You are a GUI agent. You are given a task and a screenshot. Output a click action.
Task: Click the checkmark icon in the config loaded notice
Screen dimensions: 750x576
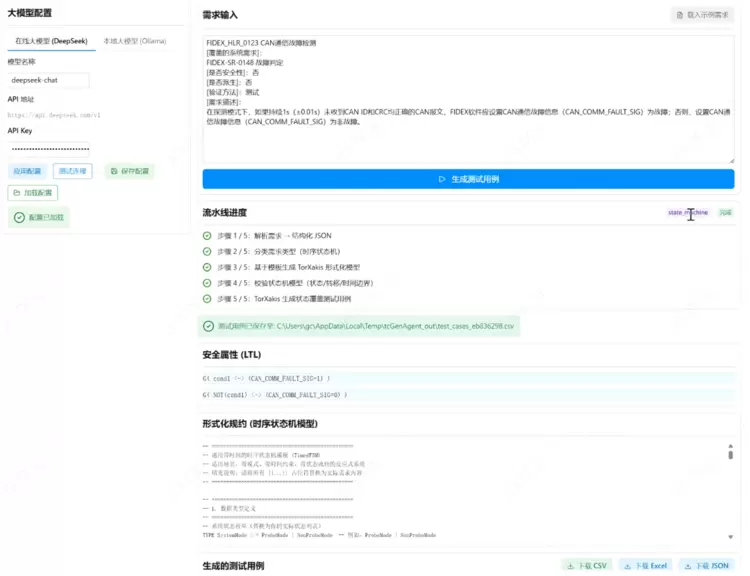(19, 218)
